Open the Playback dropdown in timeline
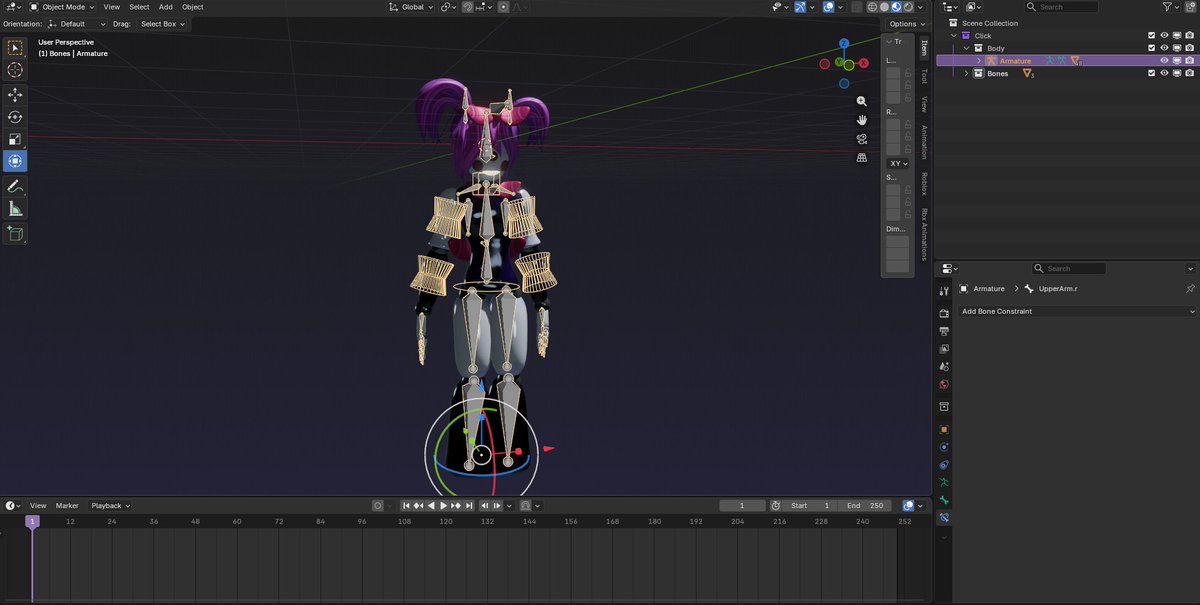The width and height of the screenshot is (1200, 605). [x=110, y=506]
